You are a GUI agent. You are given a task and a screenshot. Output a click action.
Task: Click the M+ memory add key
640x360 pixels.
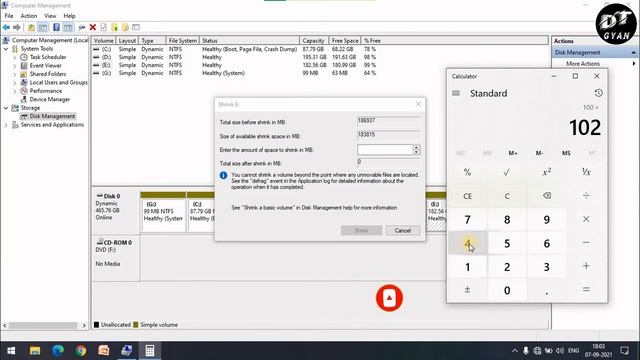point(513,153)
